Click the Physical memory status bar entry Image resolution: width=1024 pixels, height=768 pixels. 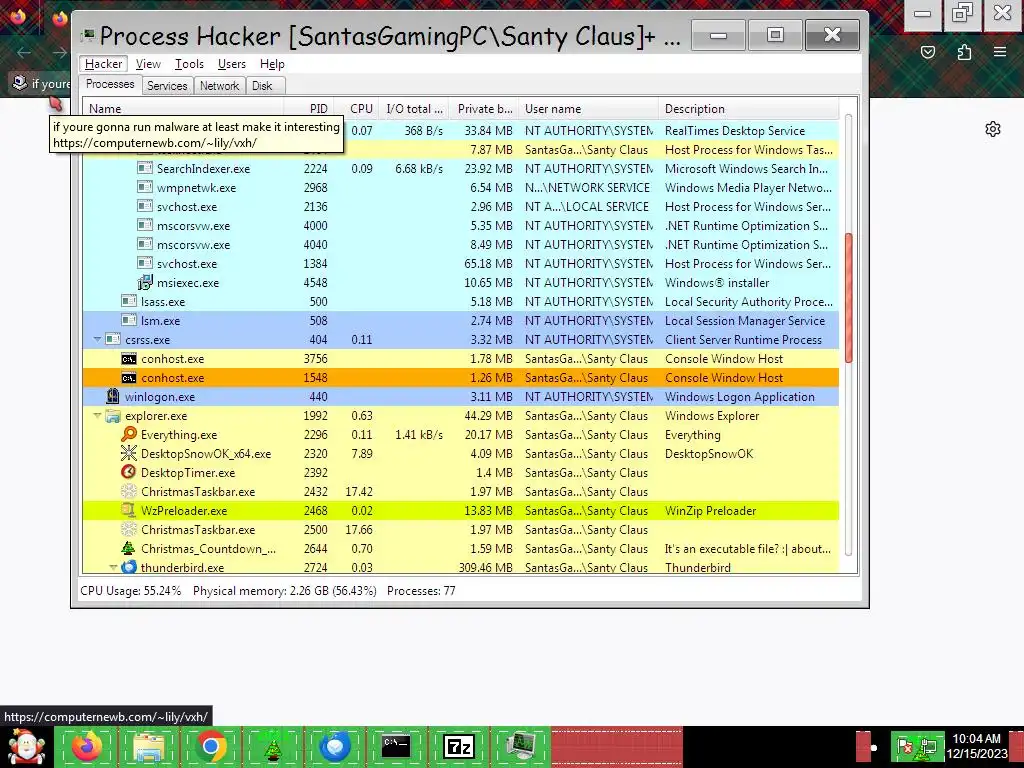(x=285, y=591)
